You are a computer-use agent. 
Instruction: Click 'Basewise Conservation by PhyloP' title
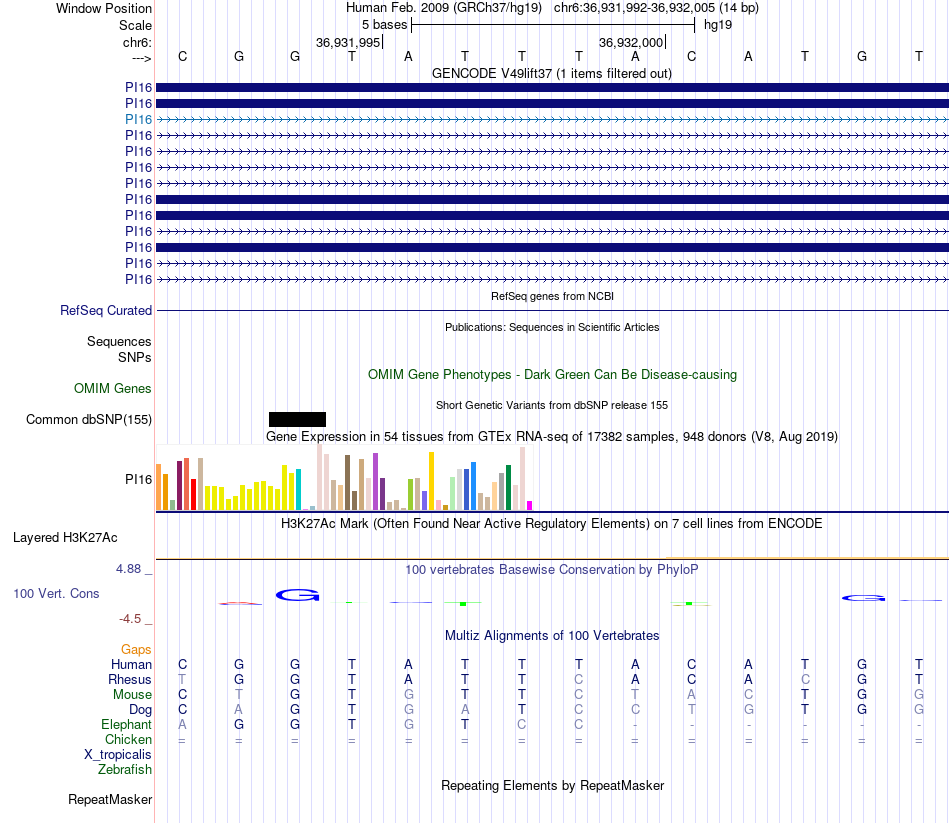coord(552,570)
